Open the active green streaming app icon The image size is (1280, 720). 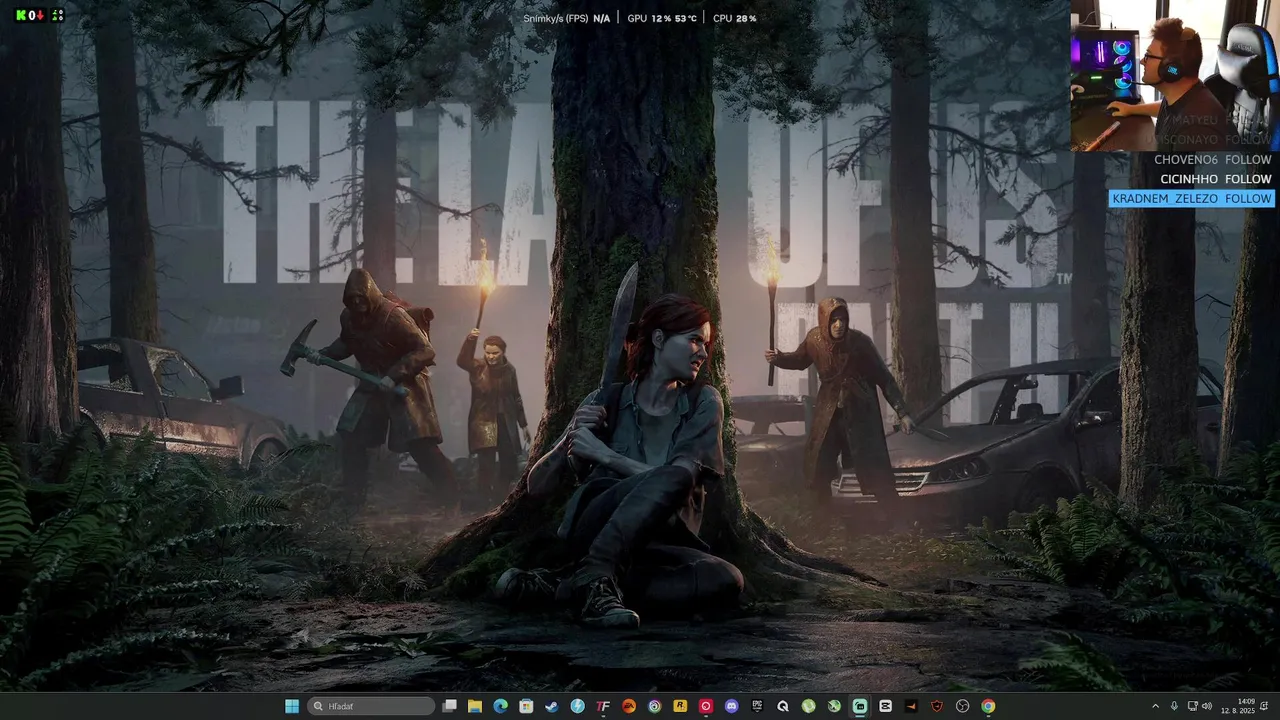click(859, 706)
